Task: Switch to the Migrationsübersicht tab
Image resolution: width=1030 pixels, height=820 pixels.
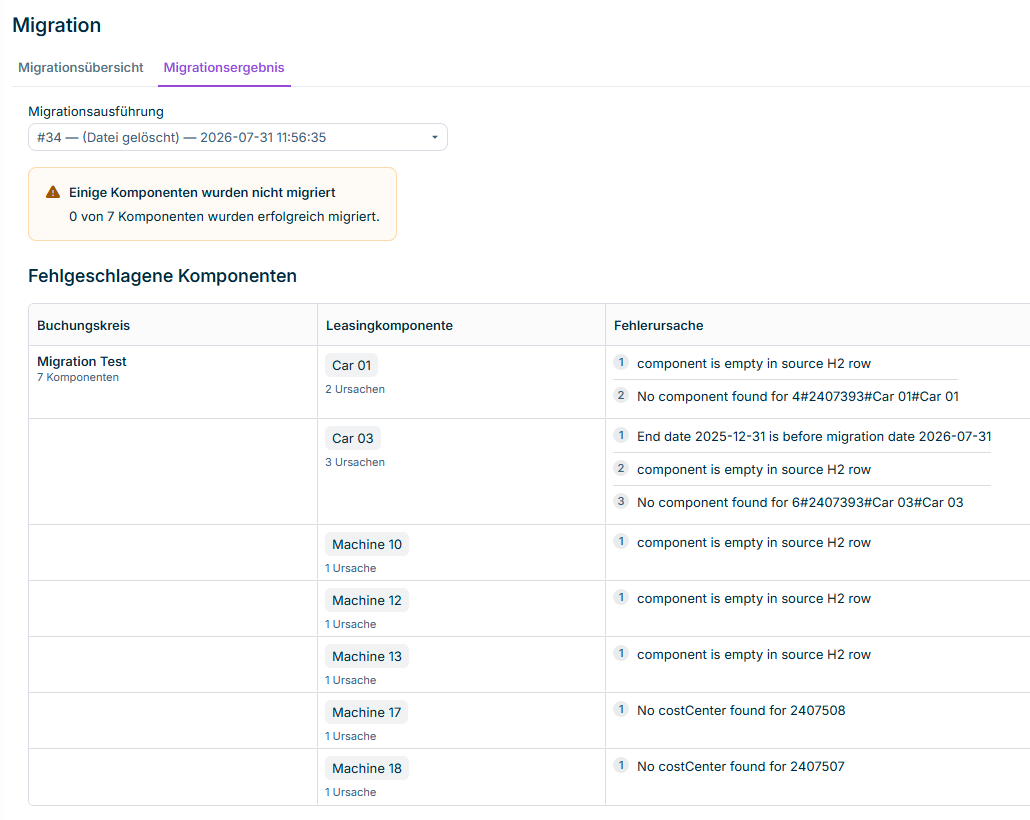Action: point(80,68)
